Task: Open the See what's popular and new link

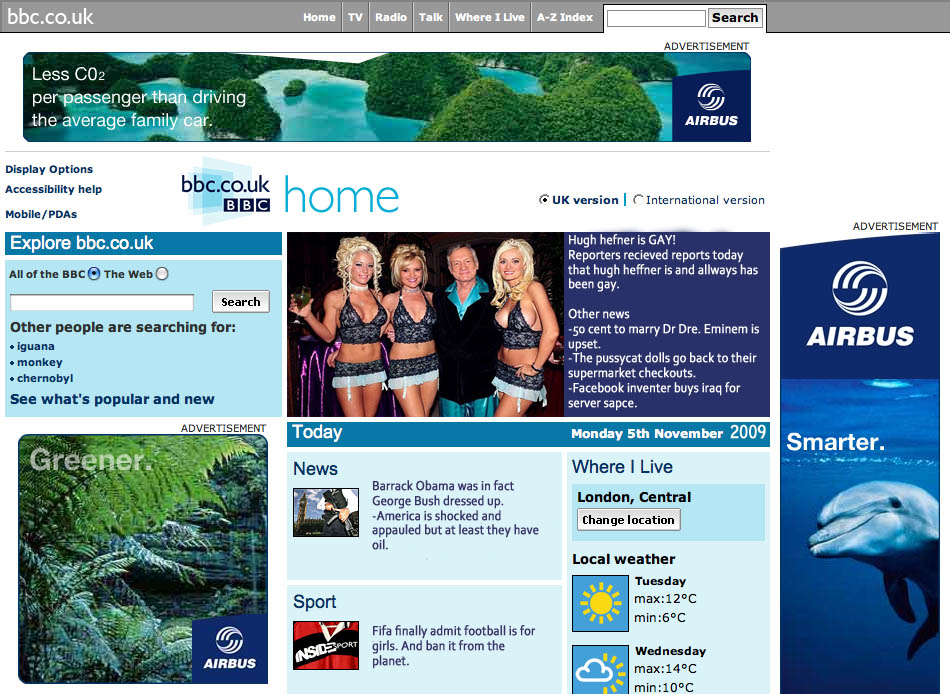Action: click(x=114, y=398)
